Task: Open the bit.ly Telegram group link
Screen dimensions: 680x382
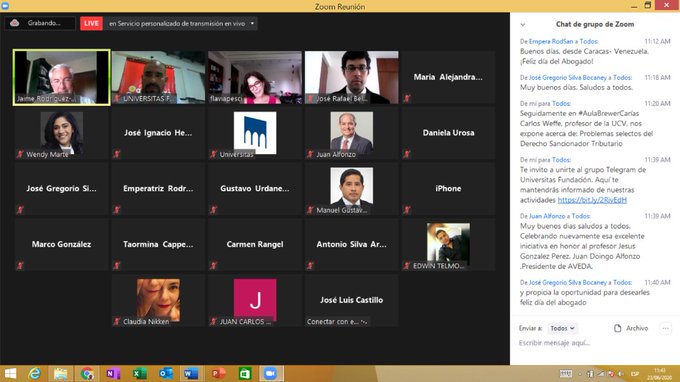Action: pos(592,200)
